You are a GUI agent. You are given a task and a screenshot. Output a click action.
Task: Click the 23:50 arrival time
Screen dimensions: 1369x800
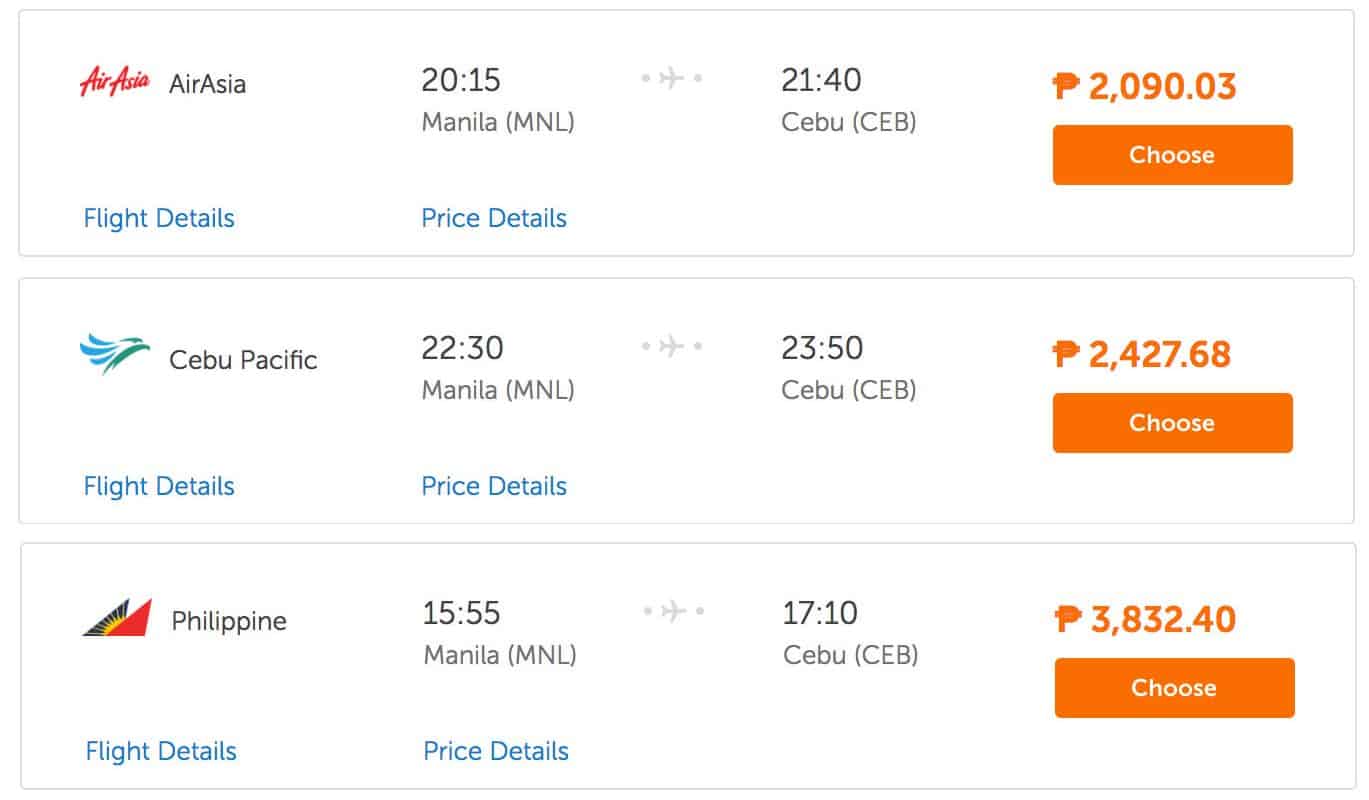(x=822, y=348)
